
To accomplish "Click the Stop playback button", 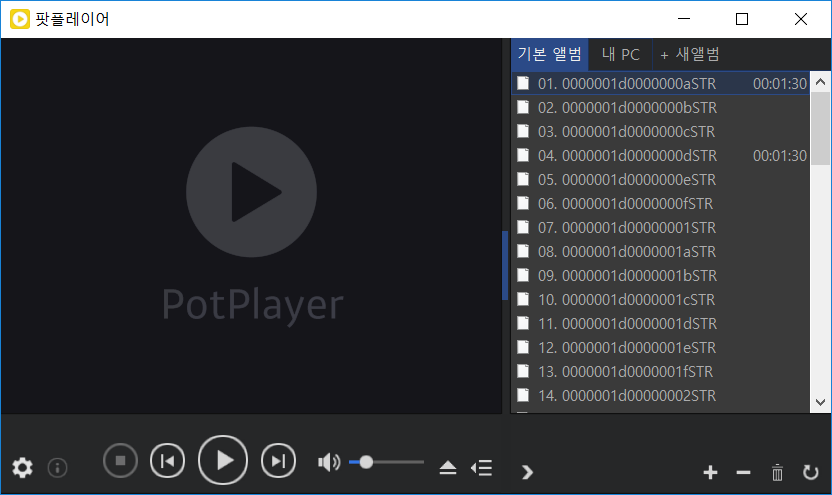I will coord(120,461).
